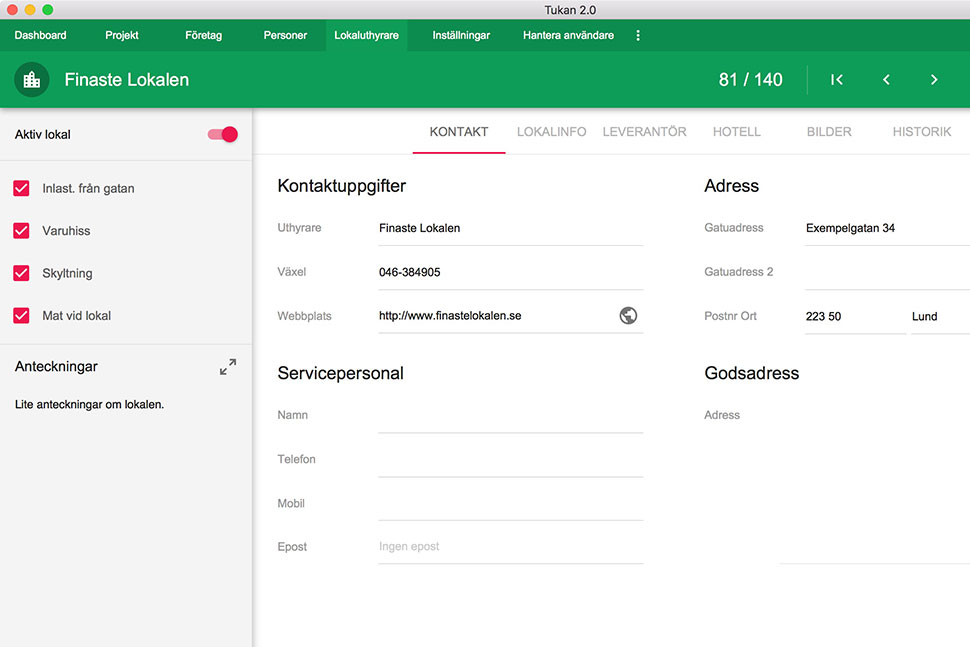Edit the city field Lund

pyautogui.click(x=940, y=316)
